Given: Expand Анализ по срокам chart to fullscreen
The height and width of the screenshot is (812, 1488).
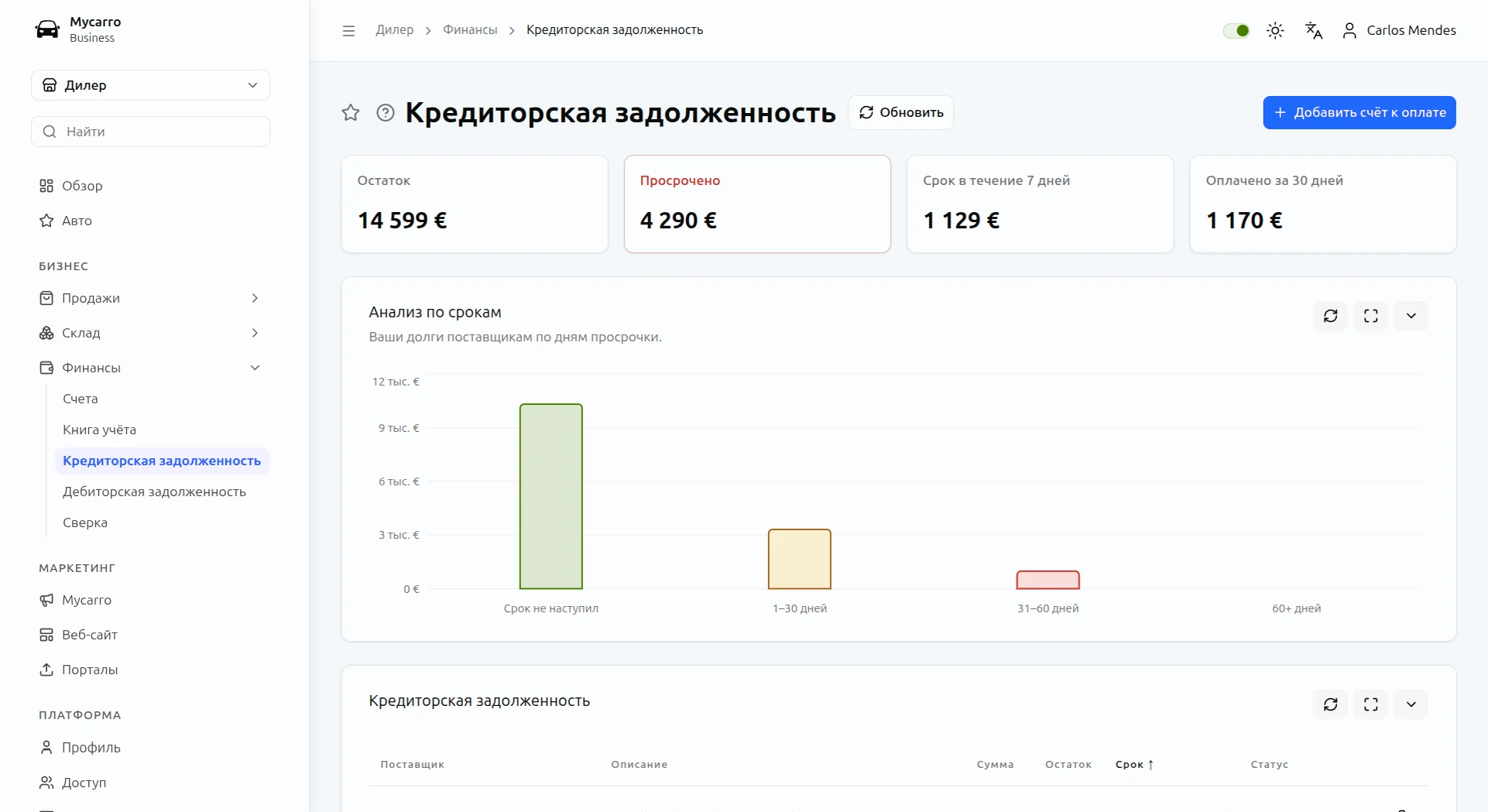Looking at the screenshot, I should point(1371,316).
